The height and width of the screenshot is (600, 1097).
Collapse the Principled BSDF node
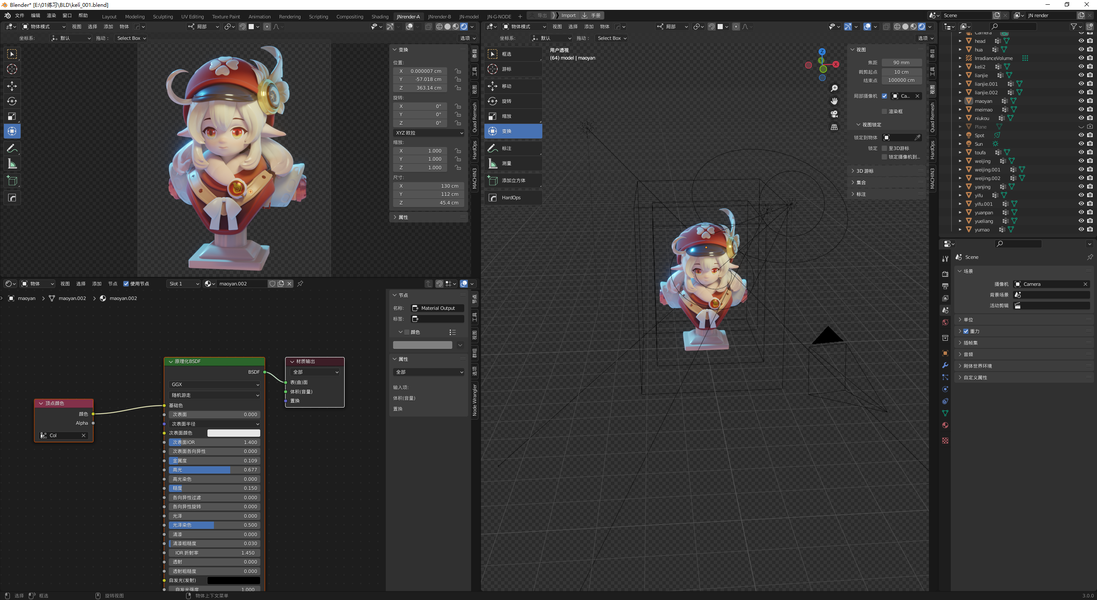[x=170, y=362]
